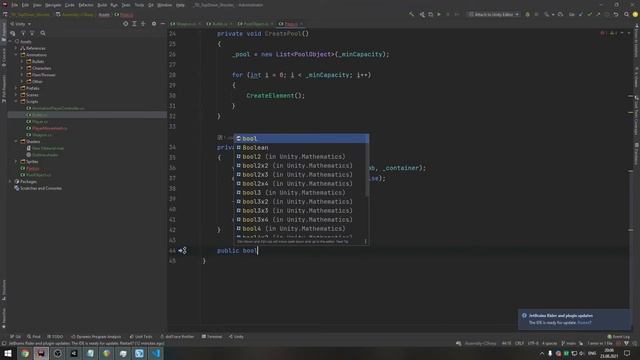Expand the Characters folder
Image resolution: width=640 pixels, height=360 pixels.
click(22, 68)
